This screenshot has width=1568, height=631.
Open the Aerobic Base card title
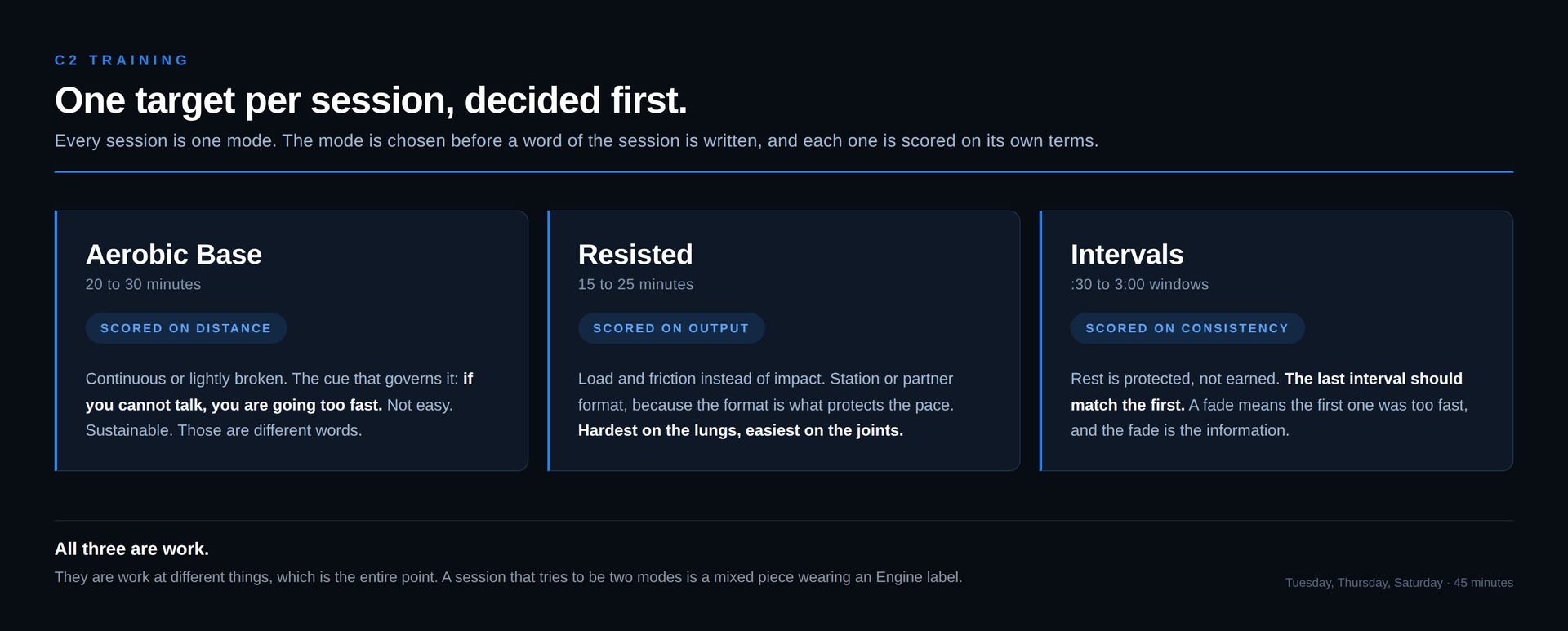coord(173,255)
